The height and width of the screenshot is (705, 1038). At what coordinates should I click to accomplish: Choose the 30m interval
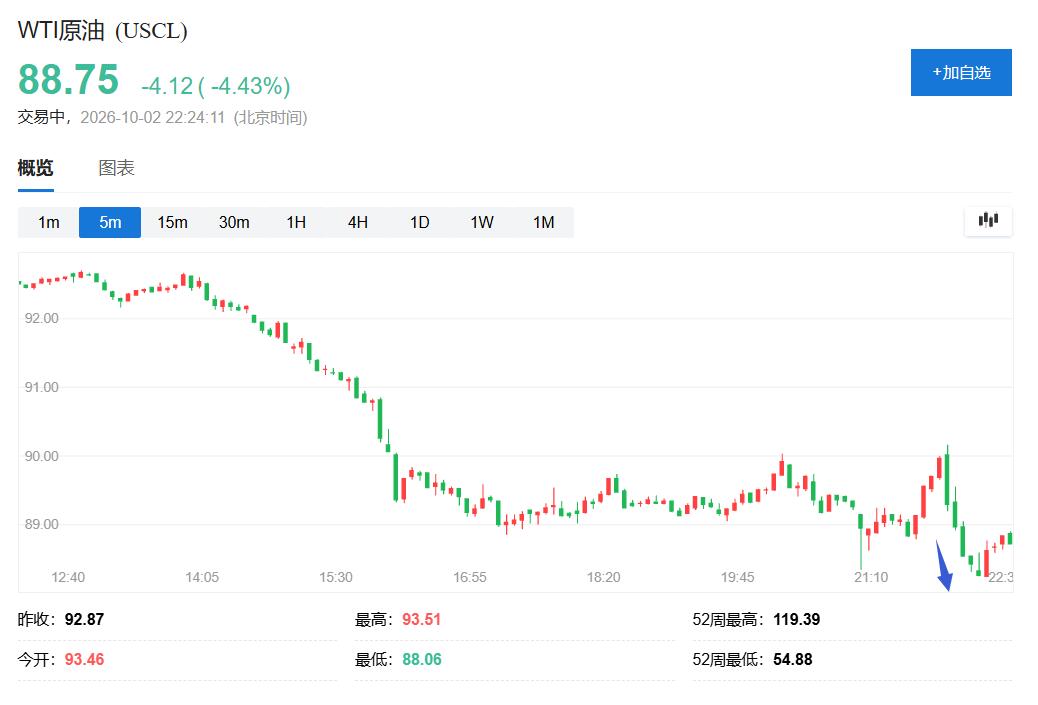(234, 222)
